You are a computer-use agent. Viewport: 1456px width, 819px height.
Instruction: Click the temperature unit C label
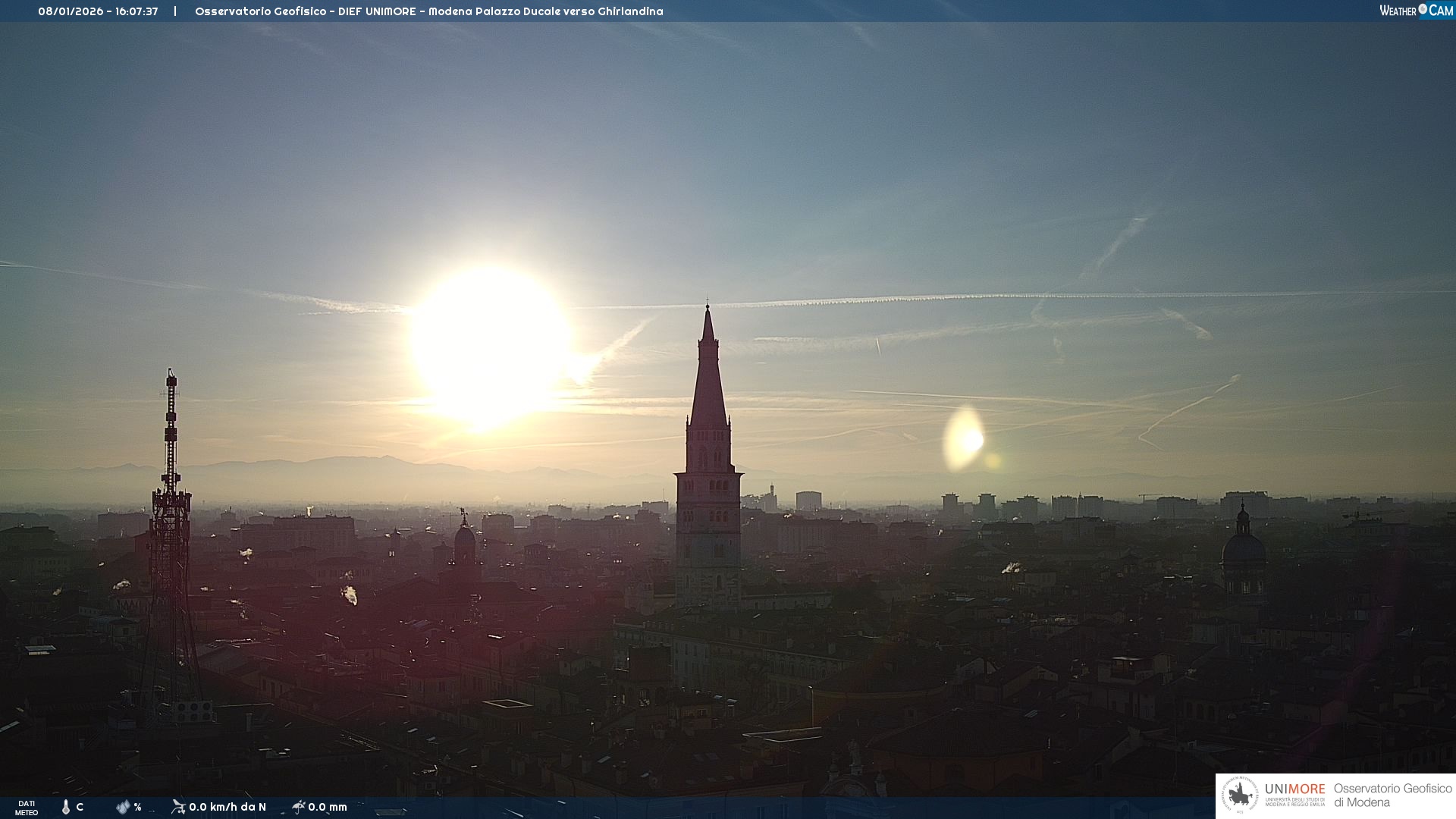point(80,807)
